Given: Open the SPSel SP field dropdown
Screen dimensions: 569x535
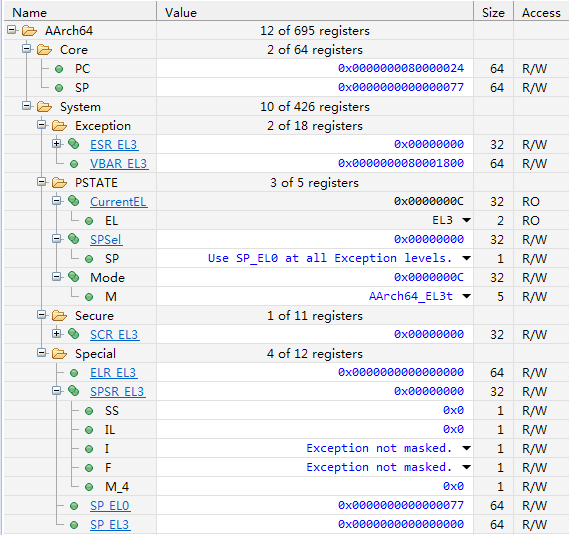Looking at the screenshot, I should [467, 258].
